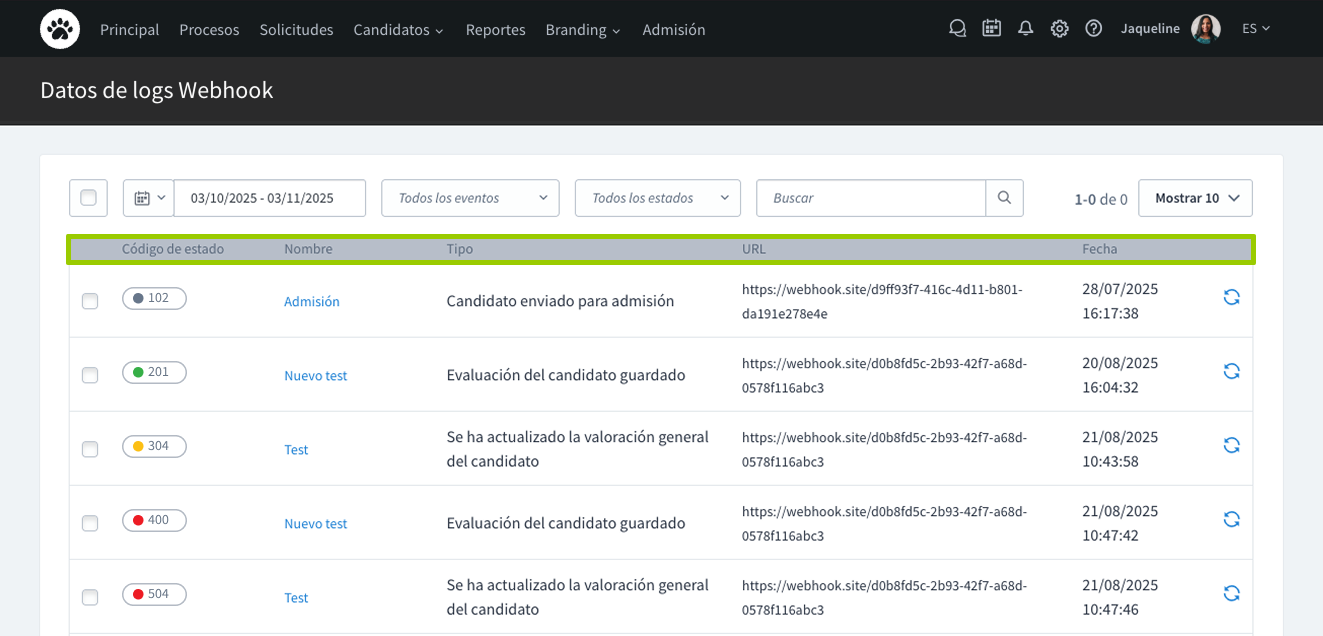1323x636 pixels.
Task: Click the paw logo in the navbar
Action: tap(59, 29)
